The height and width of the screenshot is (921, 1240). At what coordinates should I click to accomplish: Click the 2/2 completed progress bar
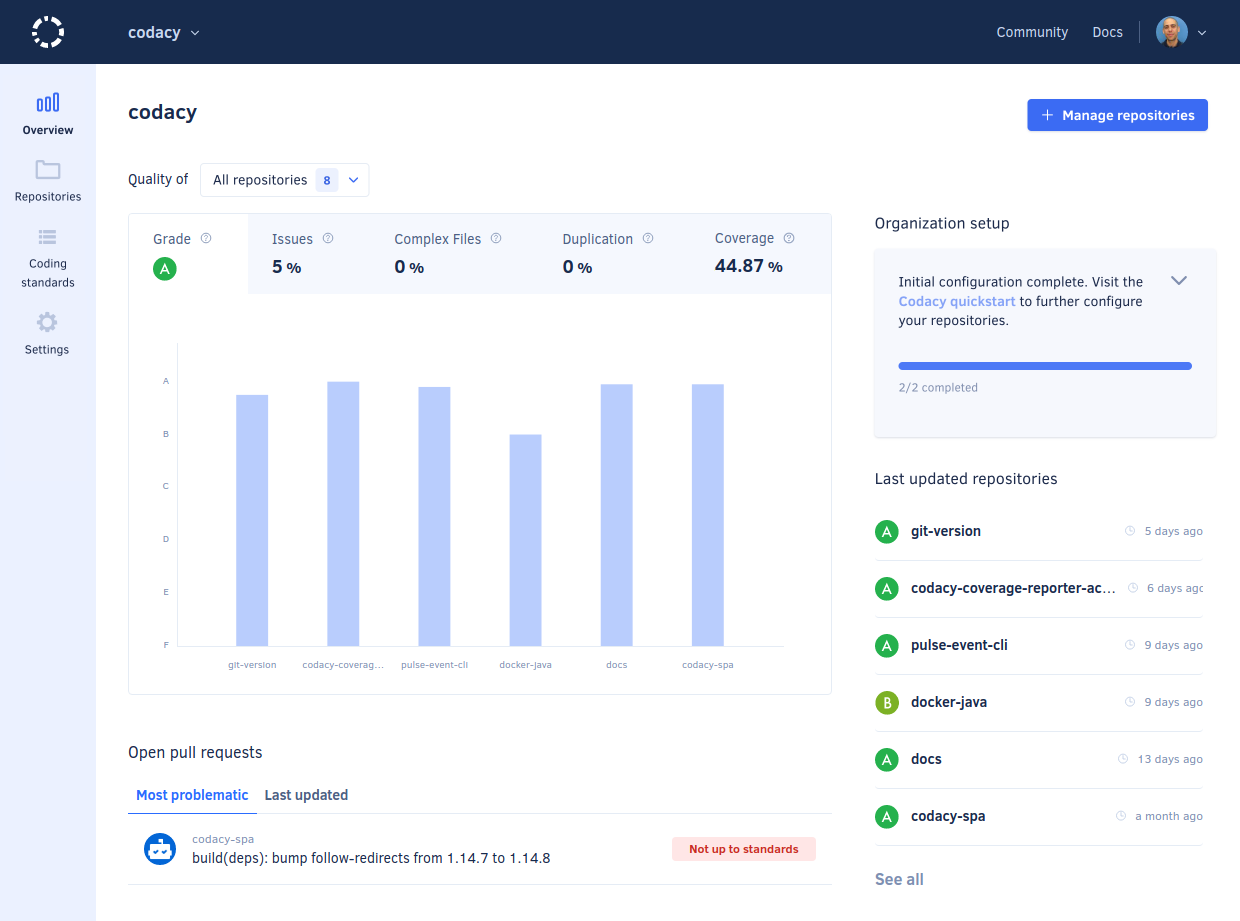[1045, 366]
